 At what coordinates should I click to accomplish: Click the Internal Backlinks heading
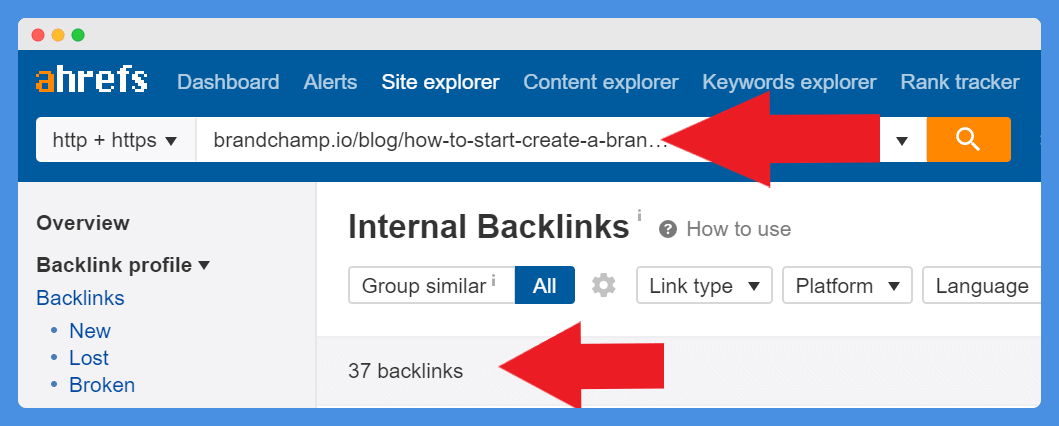click(489, 227)
